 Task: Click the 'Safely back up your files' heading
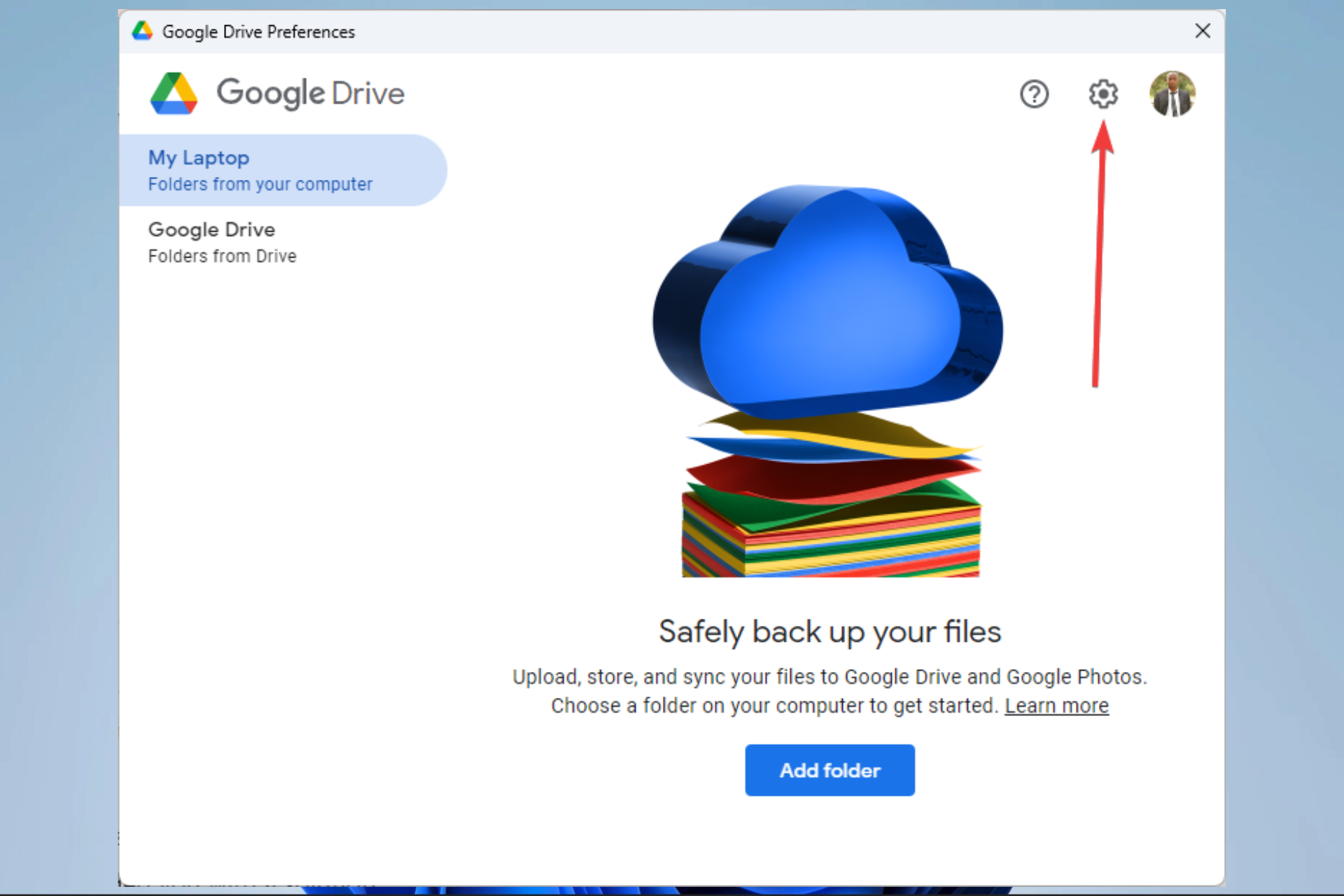(829, 631)
